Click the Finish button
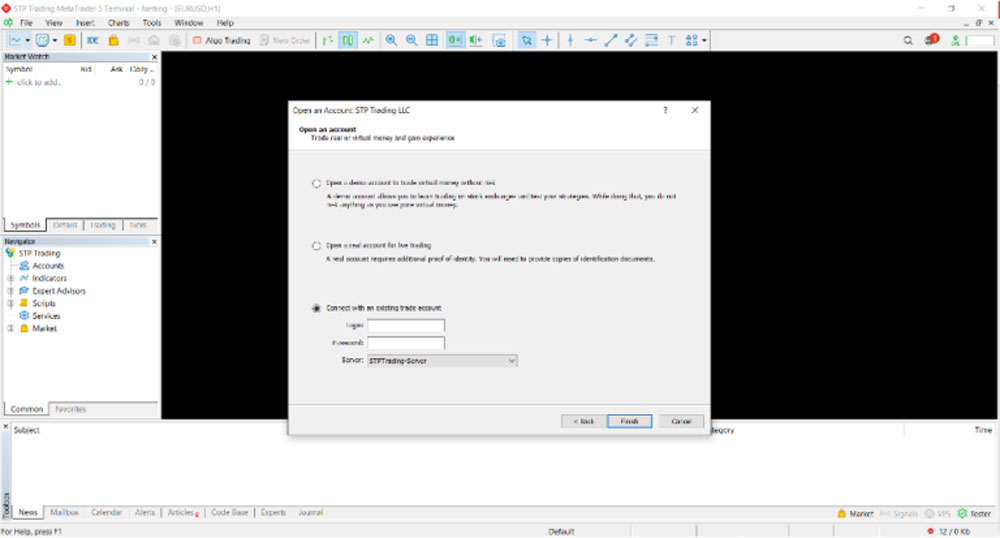Viewport: 1000px width, 538px height. [629, 421]
